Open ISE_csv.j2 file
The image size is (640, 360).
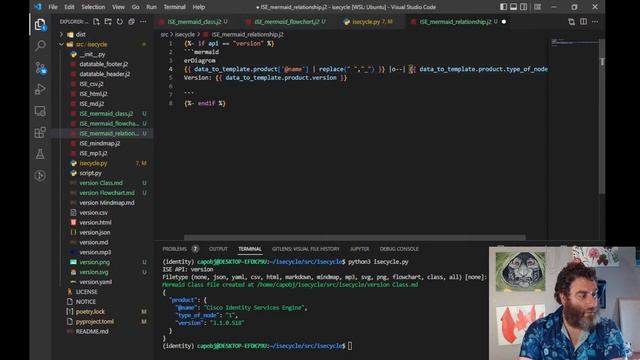click(x=91, y=84)
